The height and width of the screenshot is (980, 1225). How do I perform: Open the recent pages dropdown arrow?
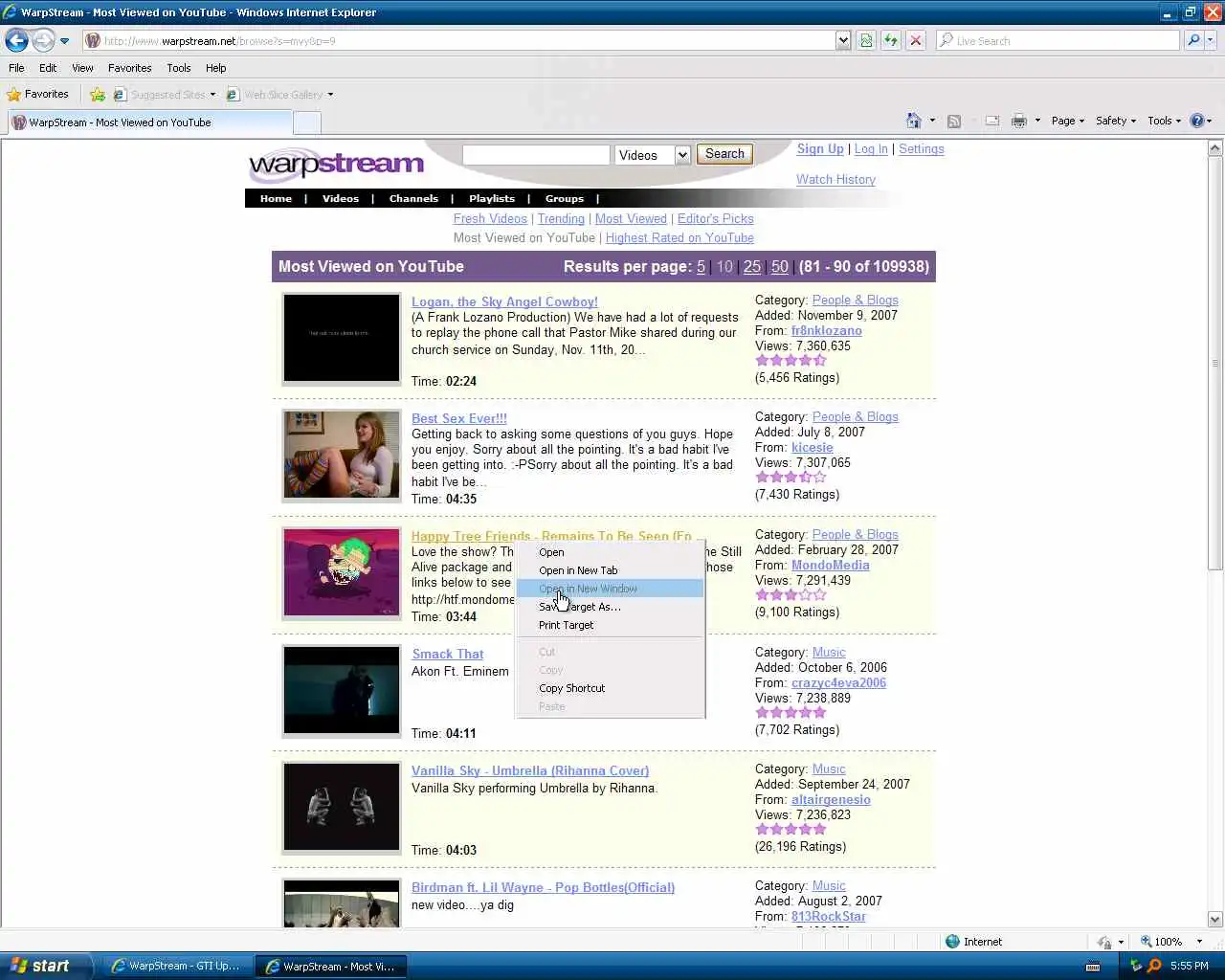(64, 41)
